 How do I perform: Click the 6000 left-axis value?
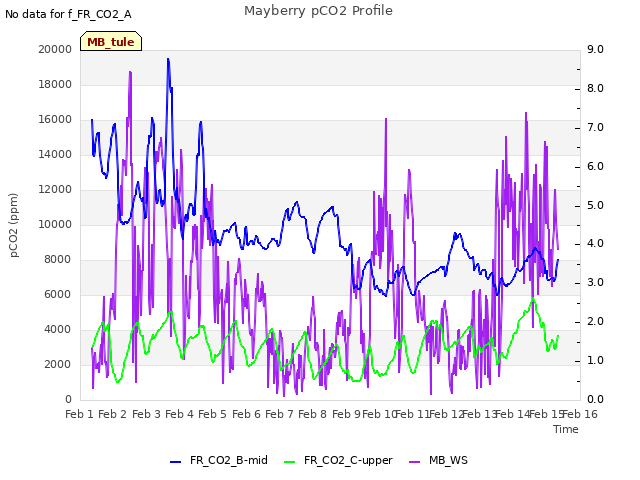click(58, 294)
